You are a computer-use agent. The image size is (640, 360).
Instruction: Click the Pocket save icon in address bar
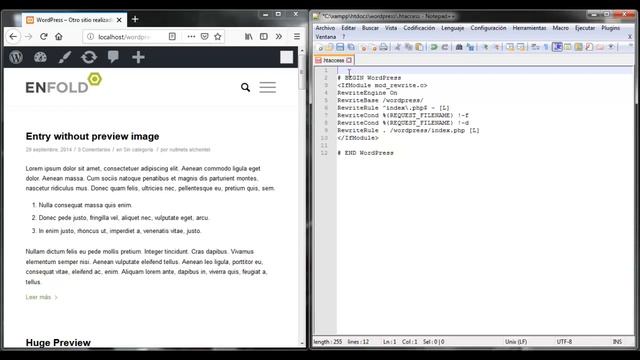coord(204,37)
